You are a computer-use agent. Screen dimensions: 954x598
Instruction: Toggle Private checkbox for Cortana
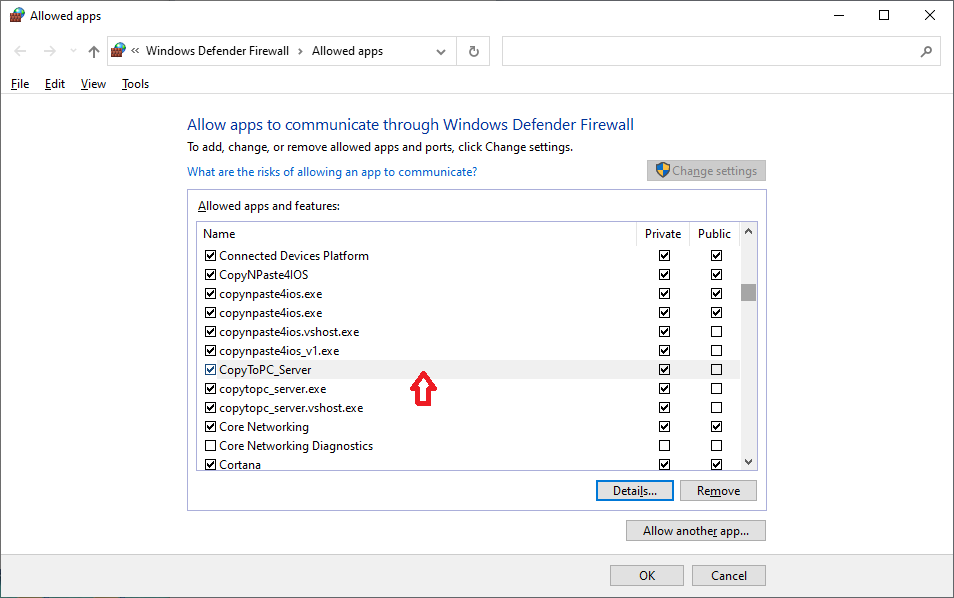tap(664, 464)
